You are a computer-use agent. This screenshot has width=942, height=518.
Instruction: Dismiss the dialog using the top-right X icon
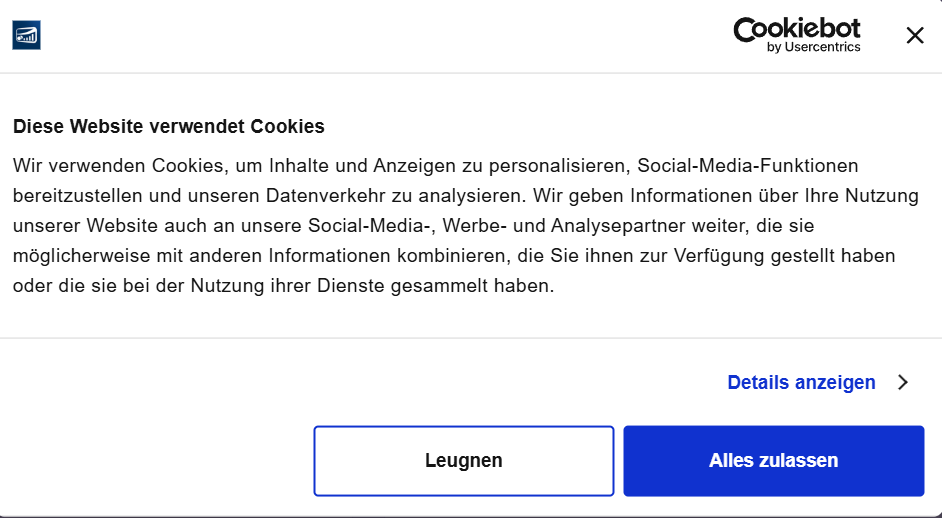(x=914, y=36)
